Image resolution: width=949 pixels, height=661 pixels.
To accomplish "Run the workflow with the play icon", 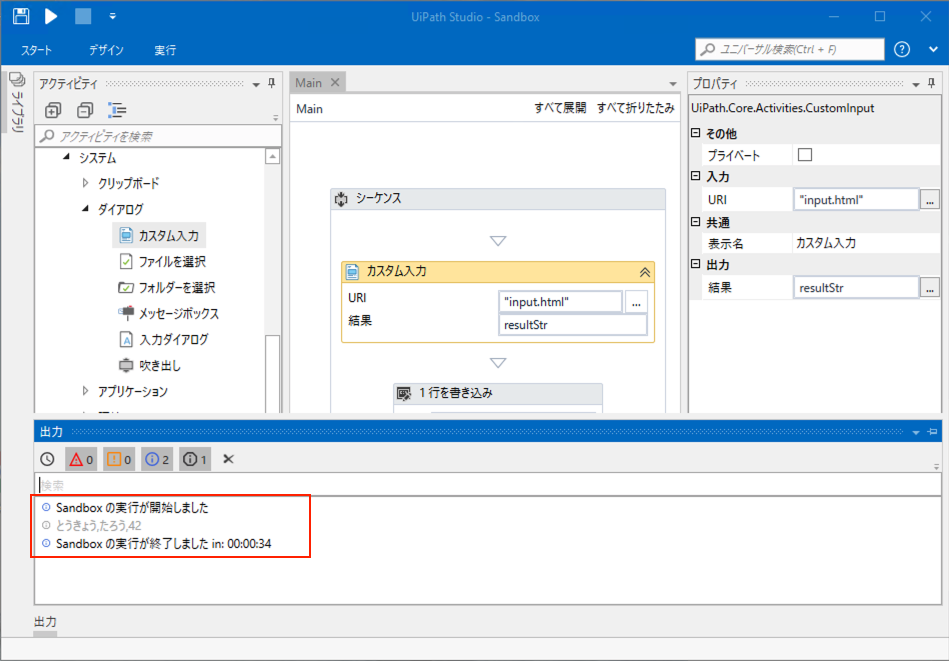I will point(51,16).
